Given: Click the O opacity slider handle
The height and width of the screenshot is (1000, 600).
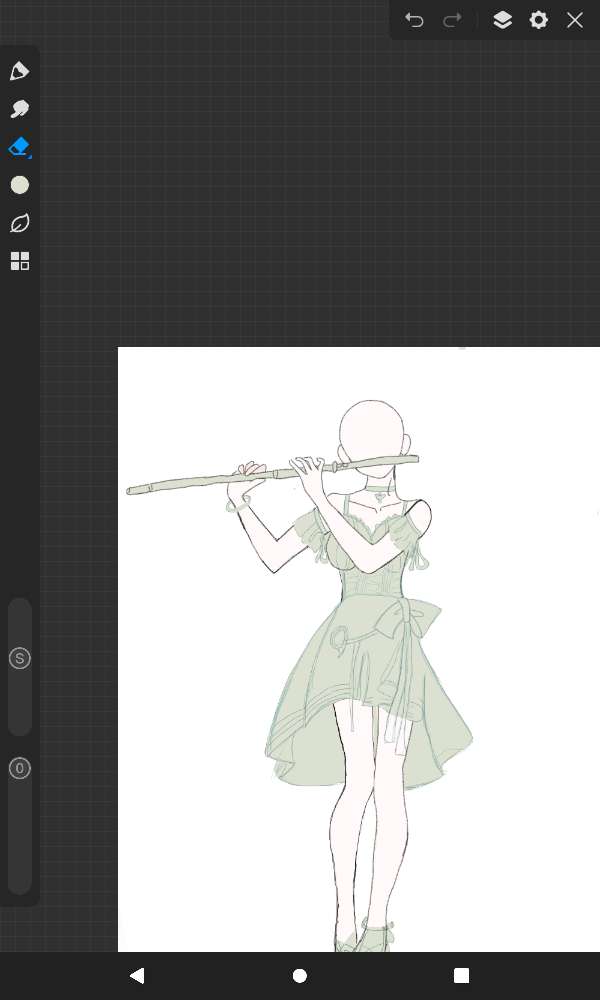Looking at the screenshot, I should [19, 768].
